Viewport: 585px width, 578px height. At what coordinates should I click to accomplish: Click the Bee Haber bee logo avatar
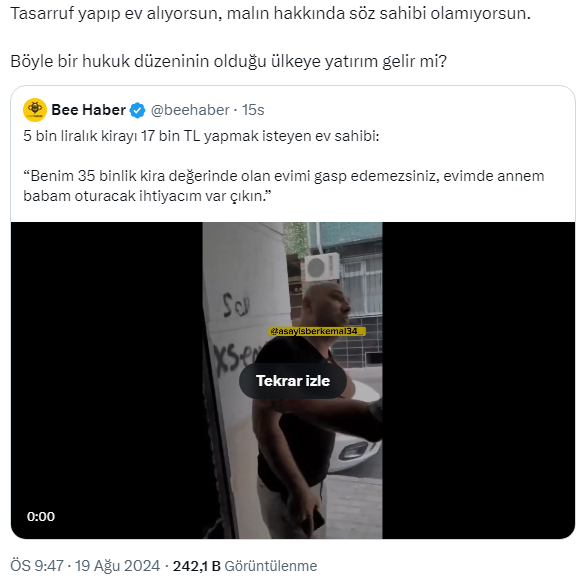pyautogui.click(x=35, y=110)
